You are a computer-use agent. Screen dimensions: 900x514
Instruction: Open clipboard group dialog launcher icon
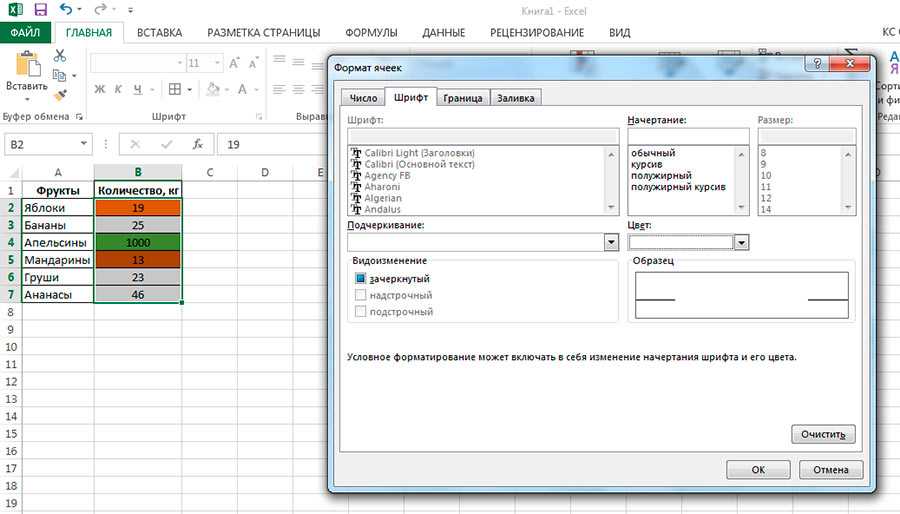pos(79,116)
